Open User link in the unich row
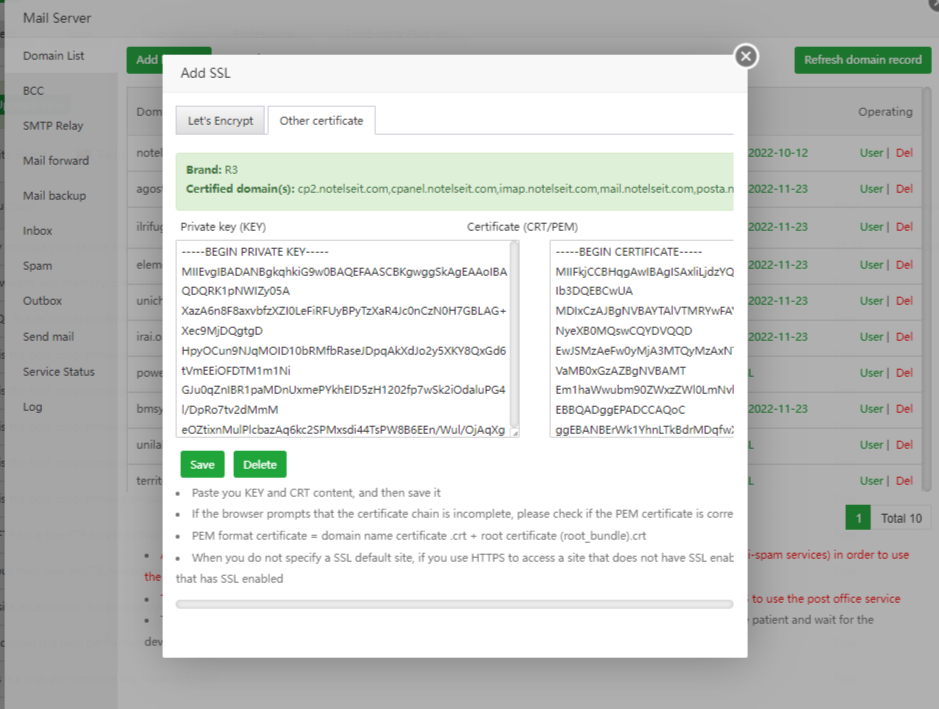939x709 pixels. point(871,301)
